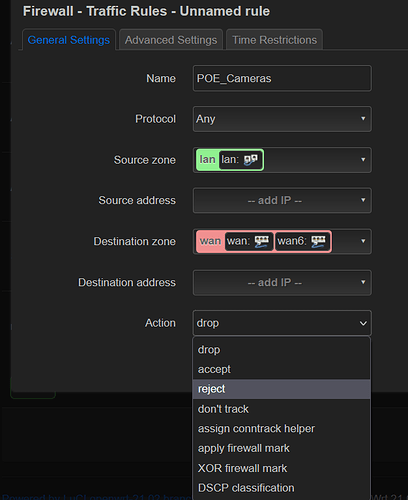Click the lan interface icon in Source zone
This screenshot has height=500, width=408.
coord(250,160)
